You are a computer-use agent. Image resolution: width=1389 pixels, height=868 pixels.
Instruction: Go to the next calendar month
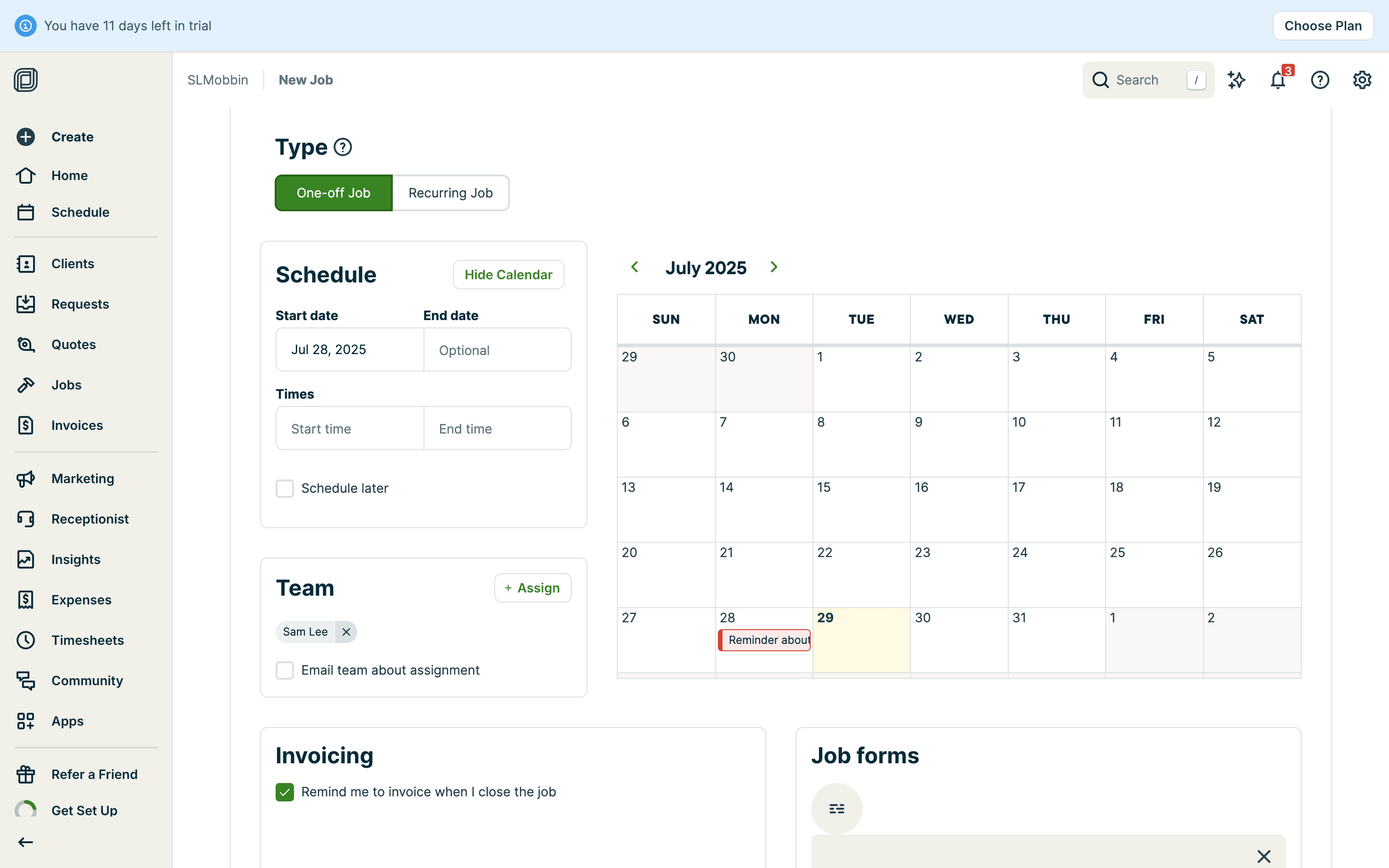point(774,267)
